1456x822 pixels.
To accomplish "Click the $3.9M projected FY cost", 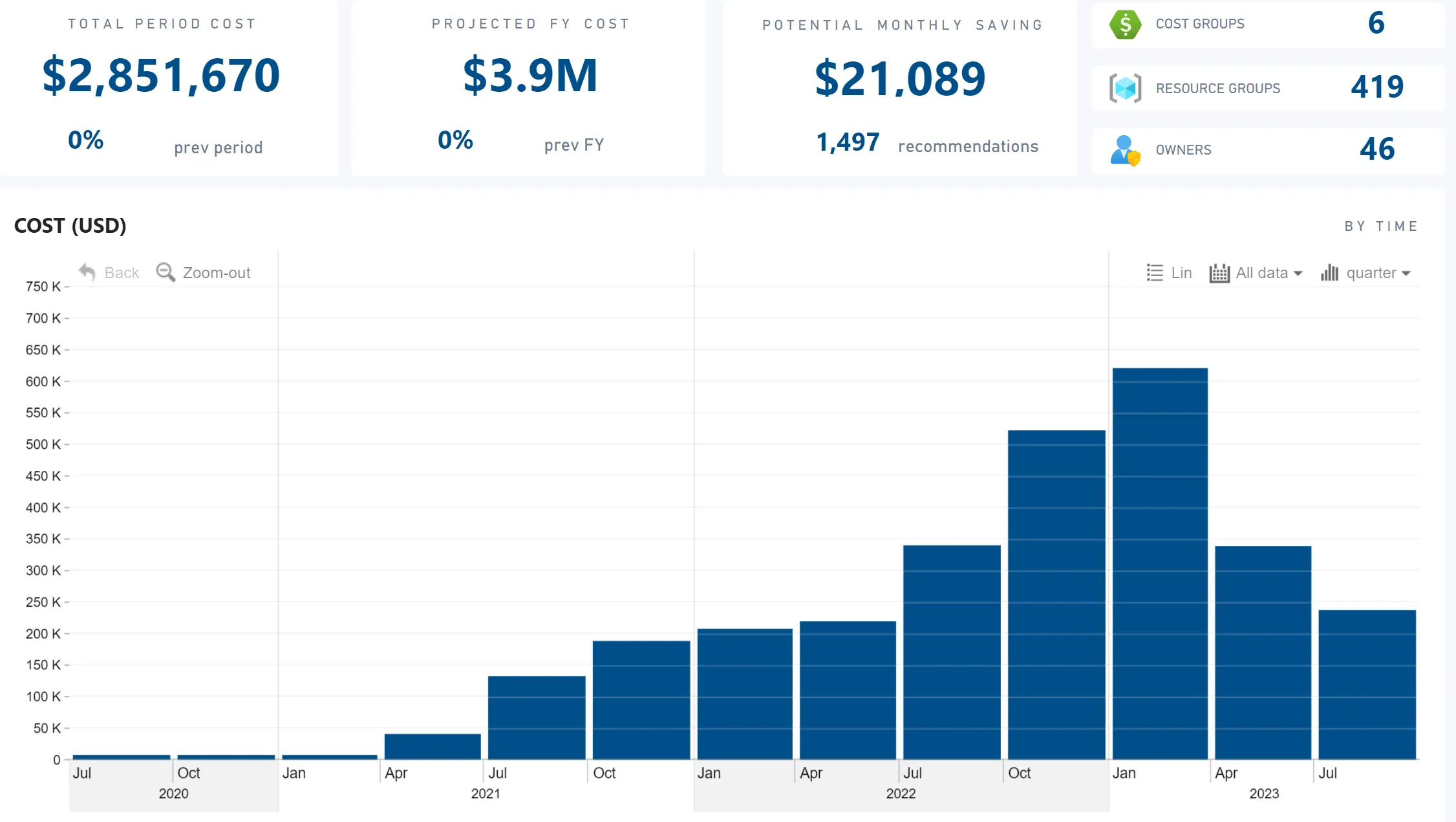I will tap(531, 76).
